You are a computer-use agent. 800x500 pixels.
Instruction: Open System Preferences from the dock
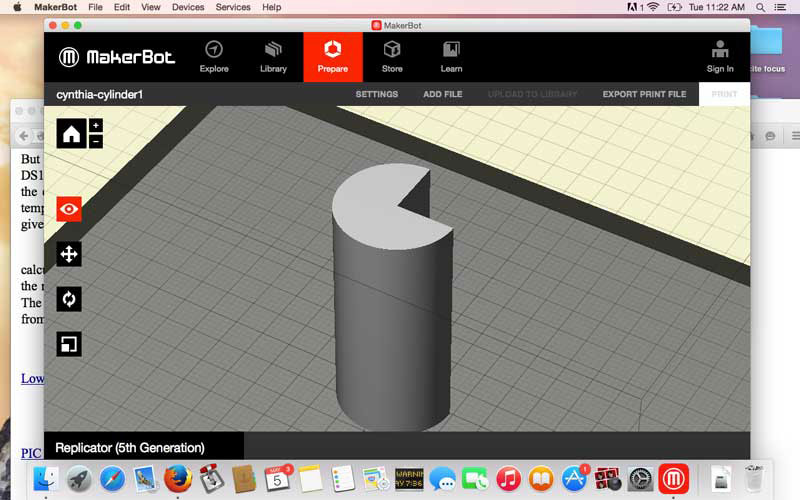pyautogui.click(x=640, y=479)
